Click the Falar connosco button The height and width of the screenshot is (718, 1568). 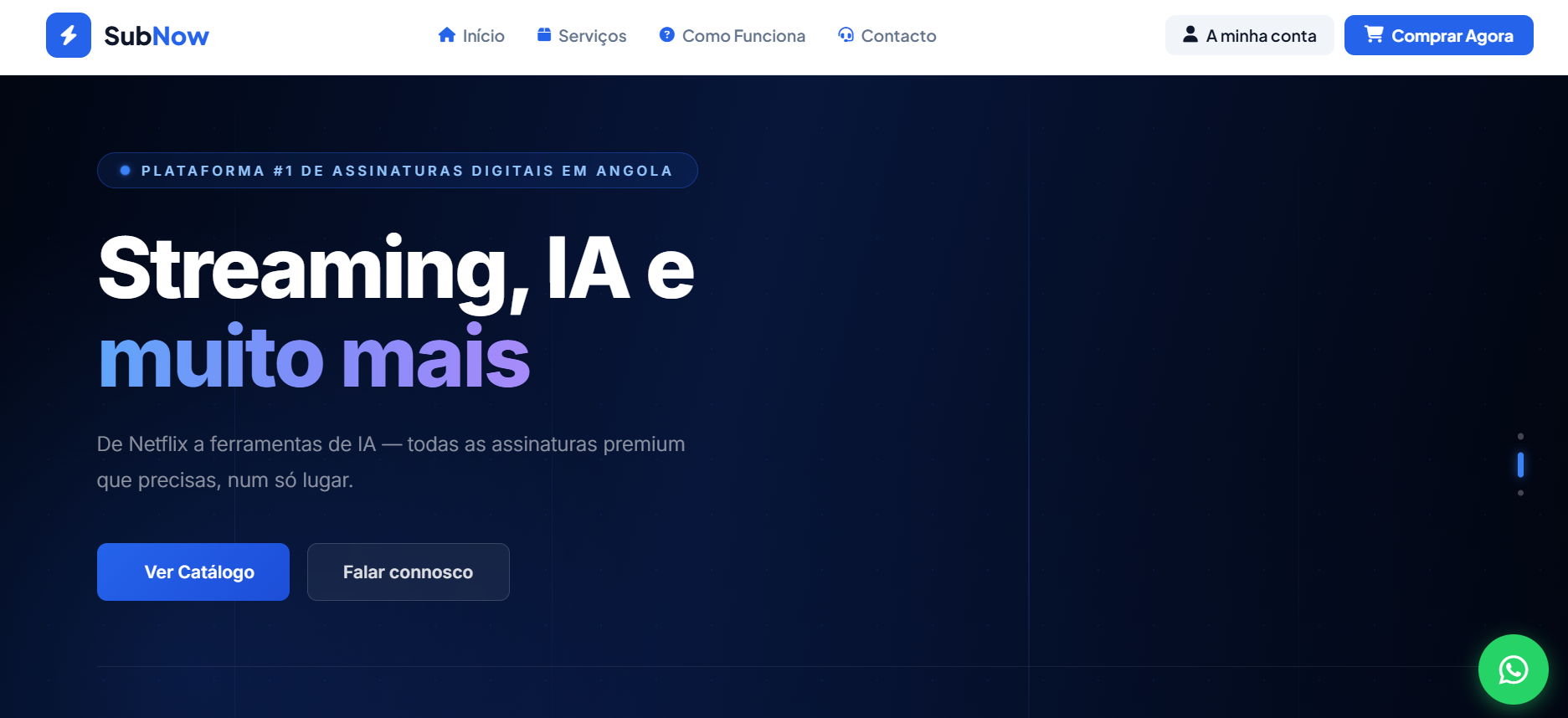409,572
